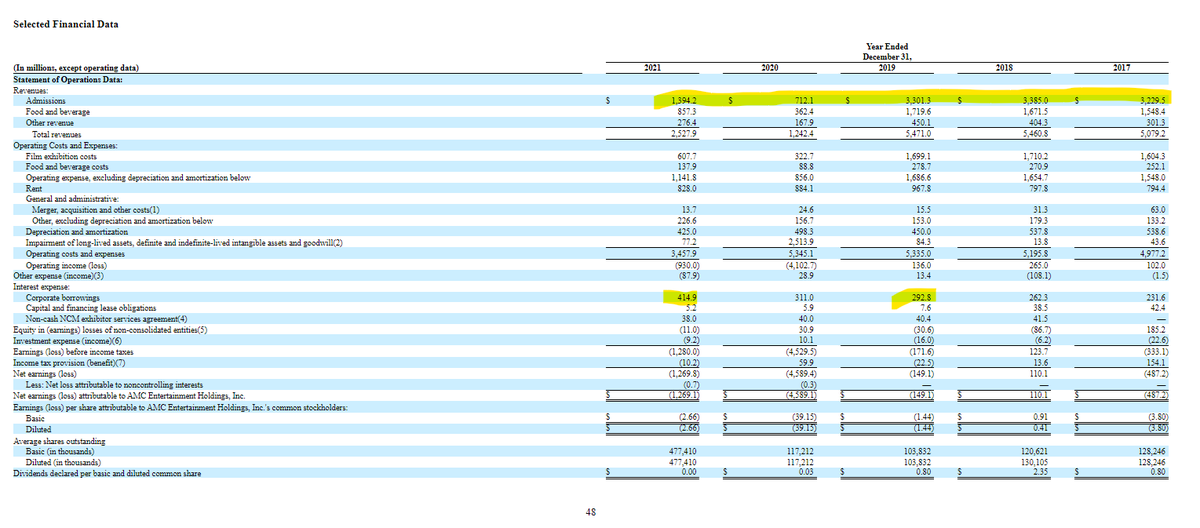Click '(In millions, except operating data)' label
This screenshot has height=528, width=1200.
coord(76,68)
